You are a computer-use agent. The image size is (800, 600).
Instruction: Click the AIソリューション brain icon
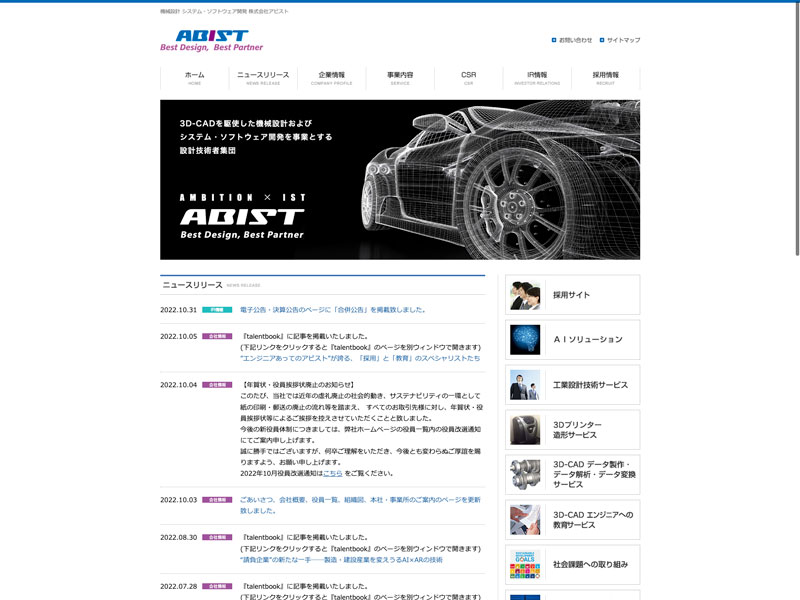(x=525, y=340)
